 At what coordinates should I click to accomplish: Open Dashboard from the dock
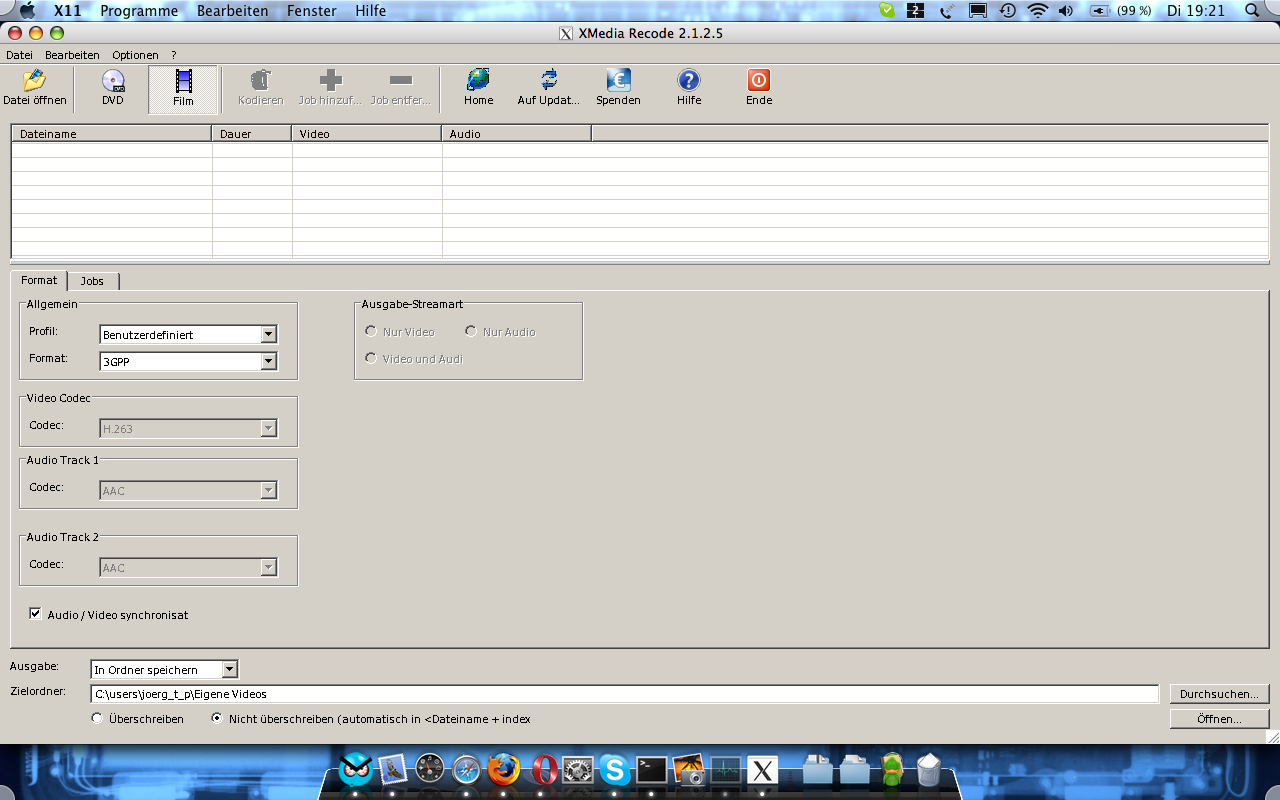[x=430, y=769]
